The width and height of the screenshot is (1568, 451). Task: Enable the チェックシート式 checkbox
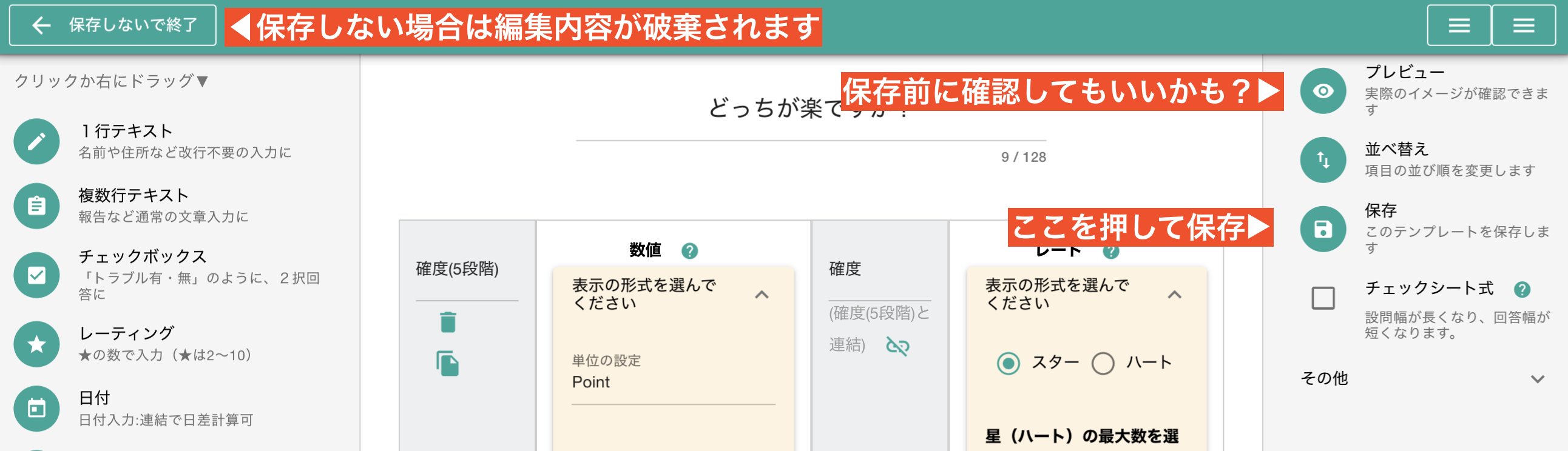(x=1323, y=298)
